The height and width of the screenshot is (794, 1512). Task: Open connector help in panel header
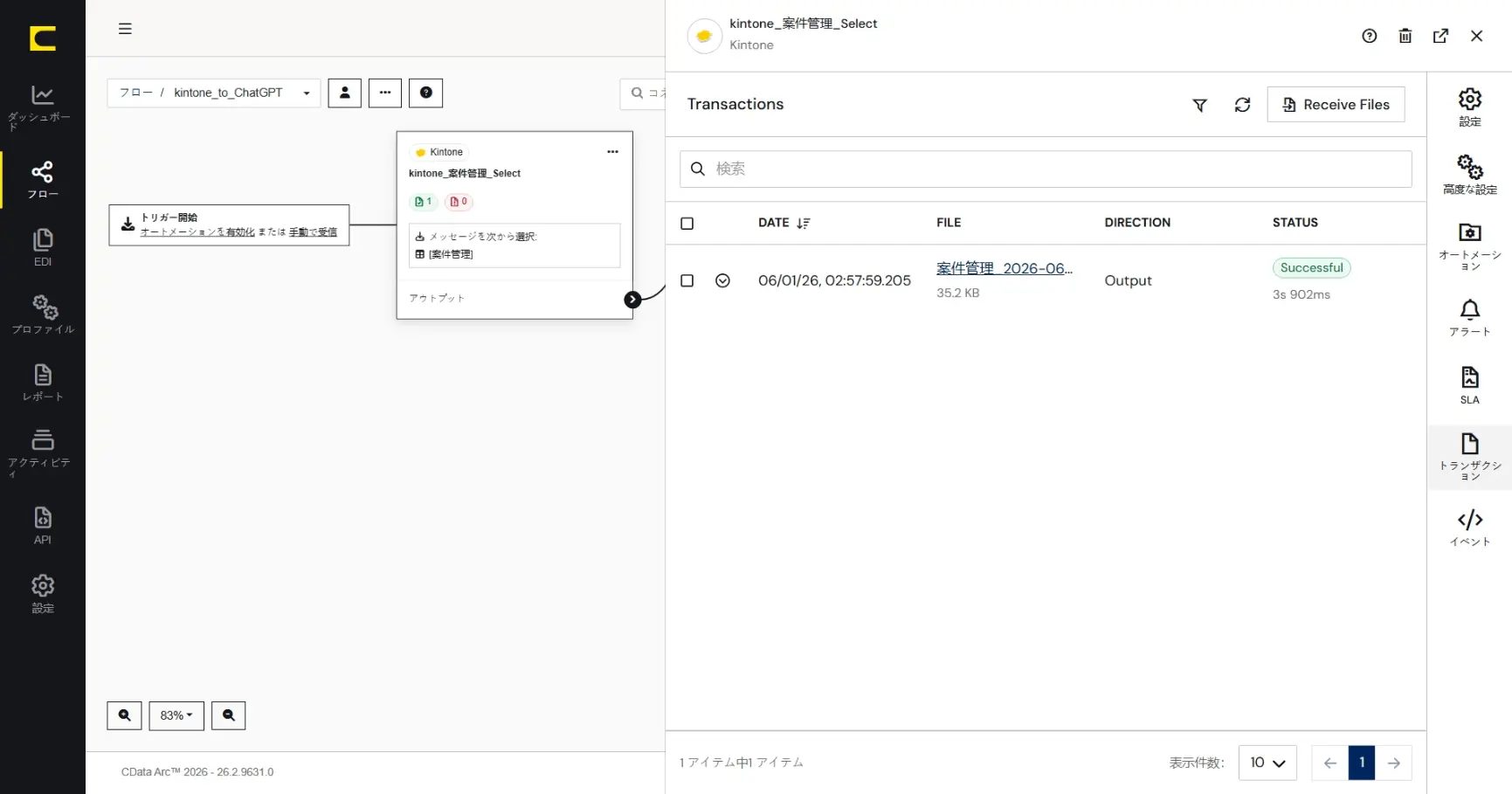click(x=1369, y=36)
